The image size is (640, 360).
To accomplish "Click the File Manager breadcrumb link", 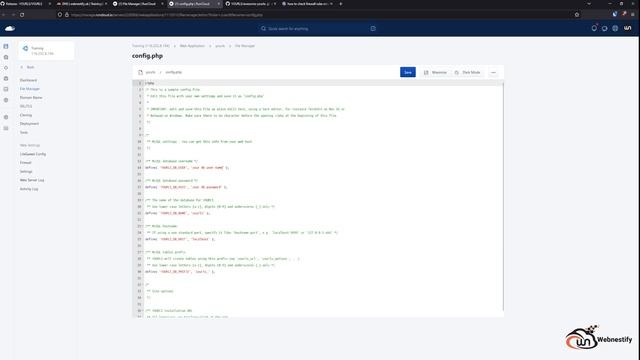I will 244,46.
